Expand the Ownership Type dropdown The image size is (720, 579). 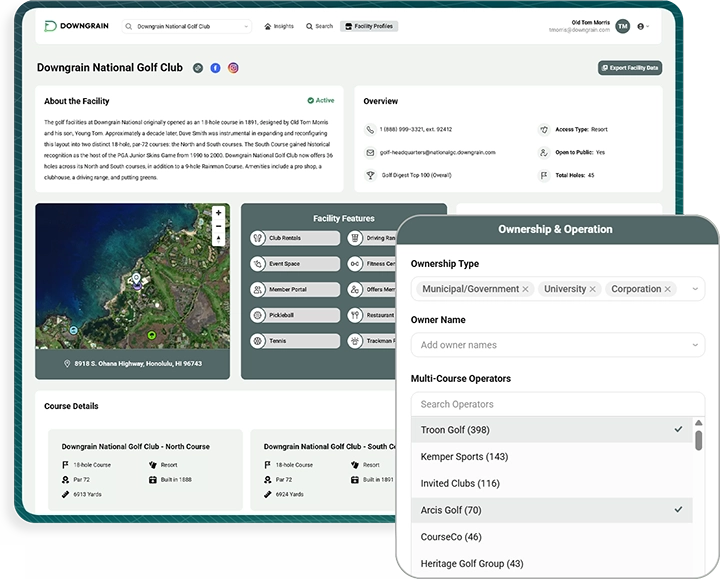(696, 289)
